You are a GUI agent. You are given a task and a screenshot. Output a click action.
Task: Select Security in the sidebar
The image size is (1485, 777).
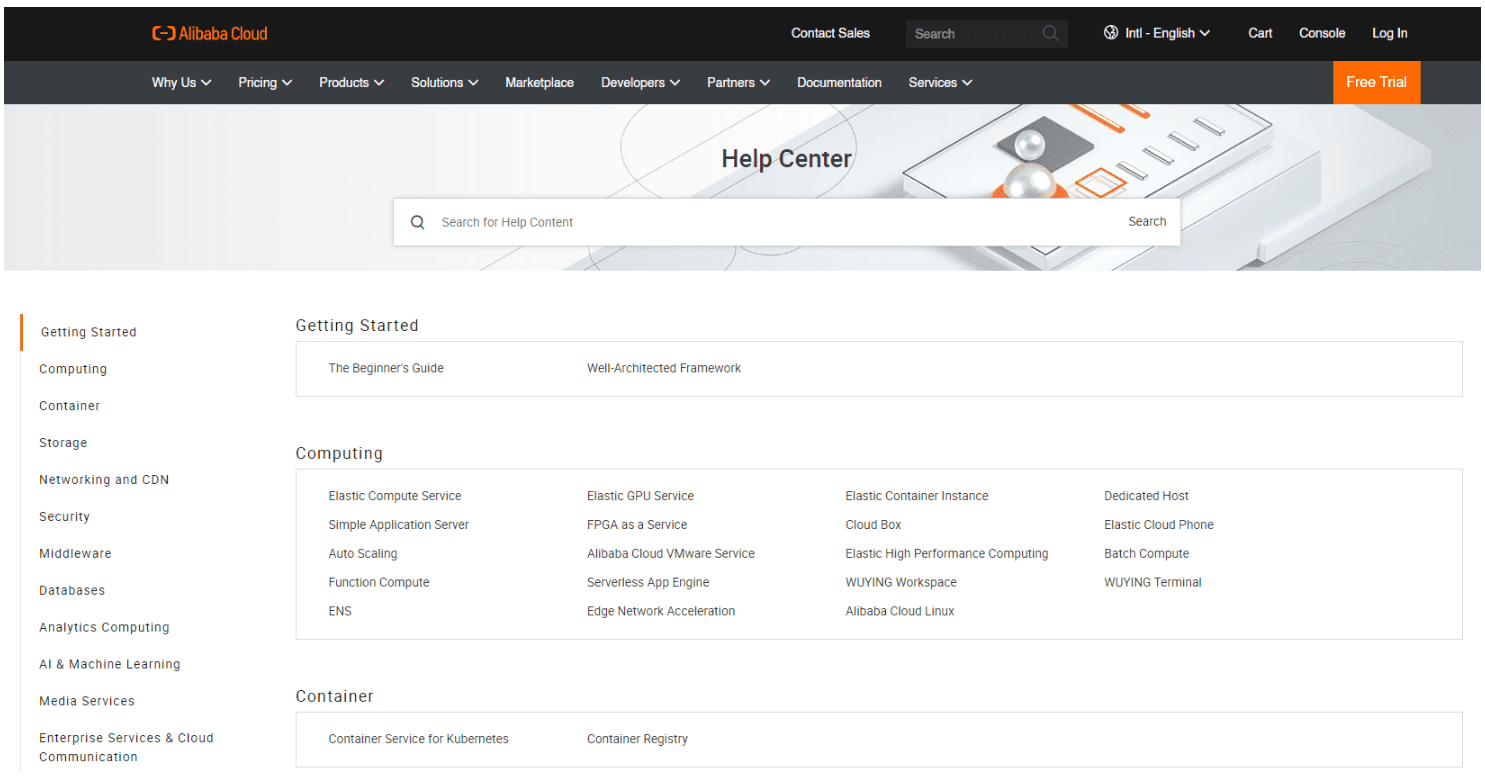pos(64,517)
